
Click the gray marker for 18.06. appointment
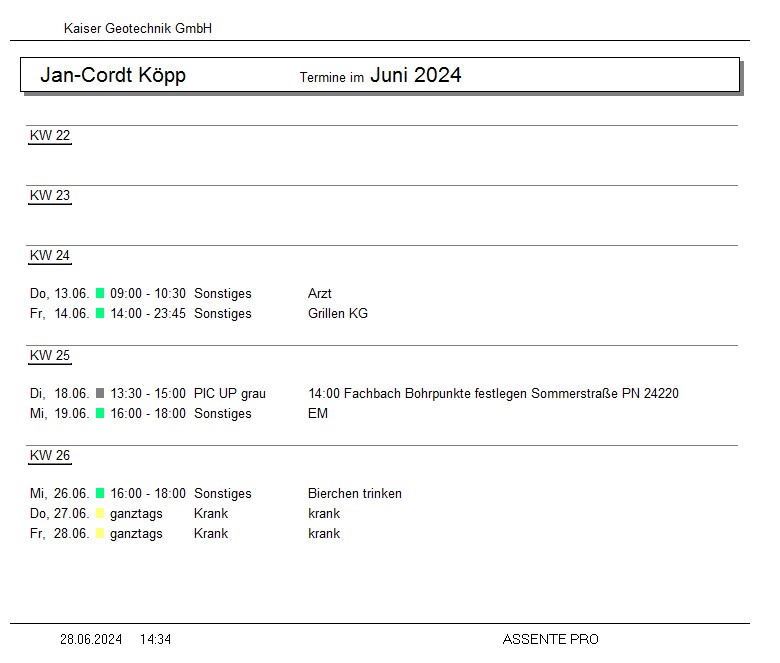click(100, 394)
